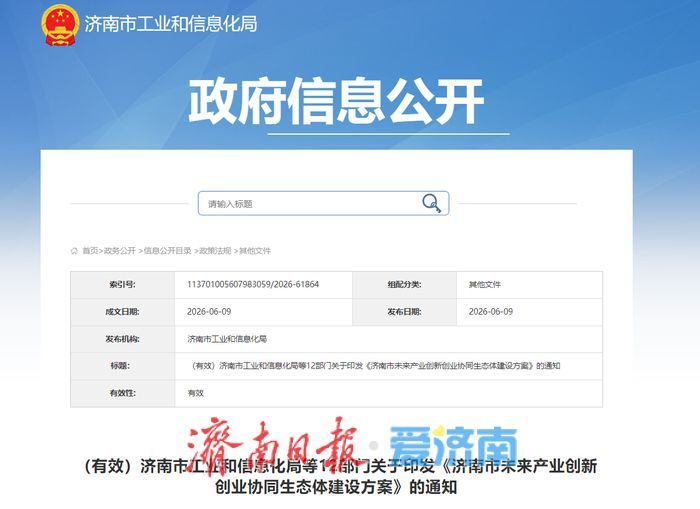Screen dimensions: 700x509
Task: Click 其他文件 value in 组配分类 row
Action: point(485,284)
